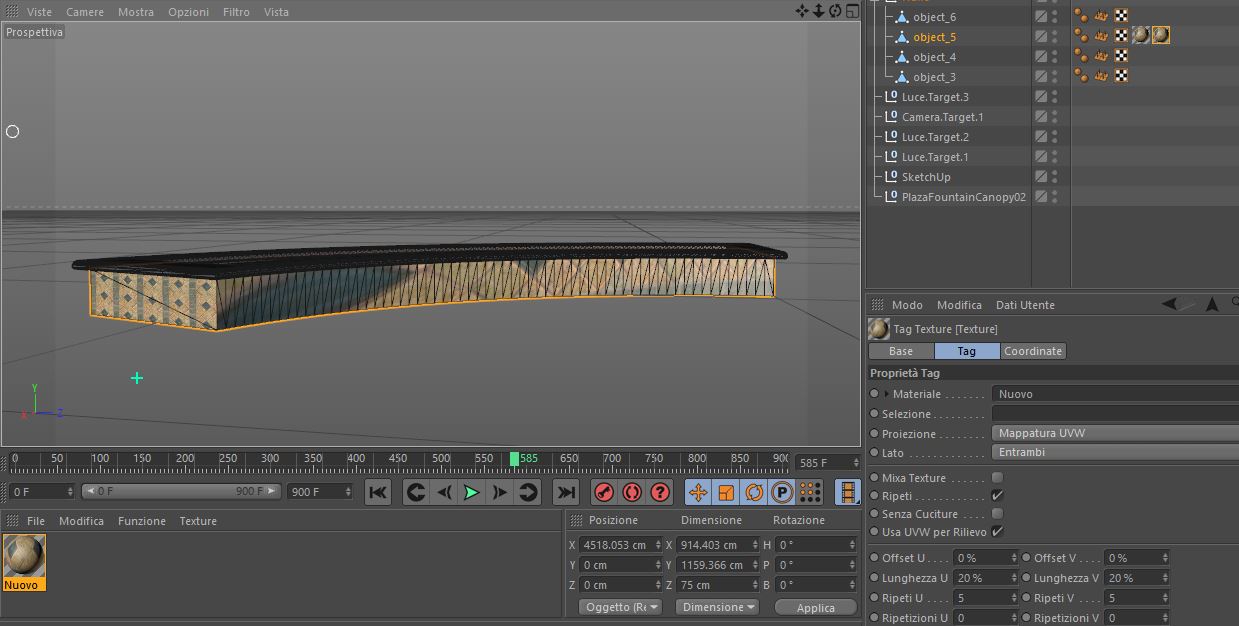Enable the Mixa Texture checkbox
1239x626 pixels.
[997, 478]
